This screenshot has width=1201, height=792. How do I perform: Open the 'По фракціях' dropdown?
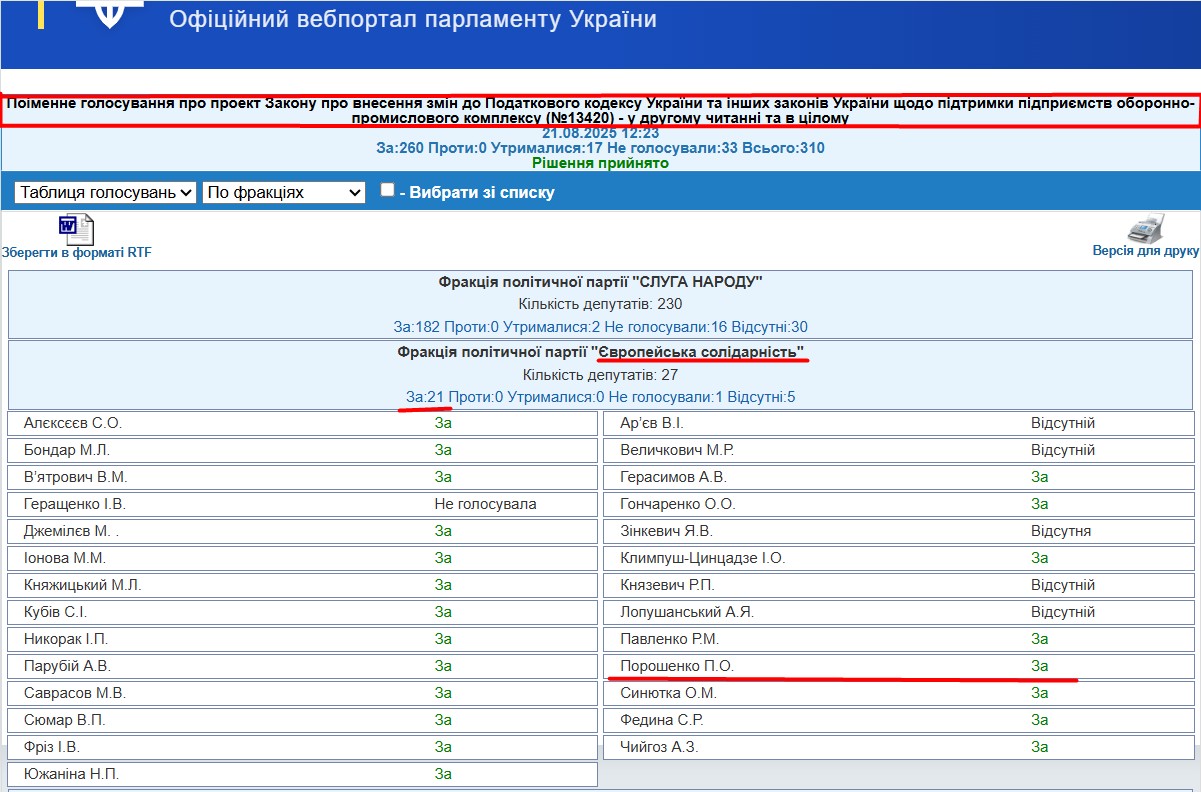(x=284, y=192)
